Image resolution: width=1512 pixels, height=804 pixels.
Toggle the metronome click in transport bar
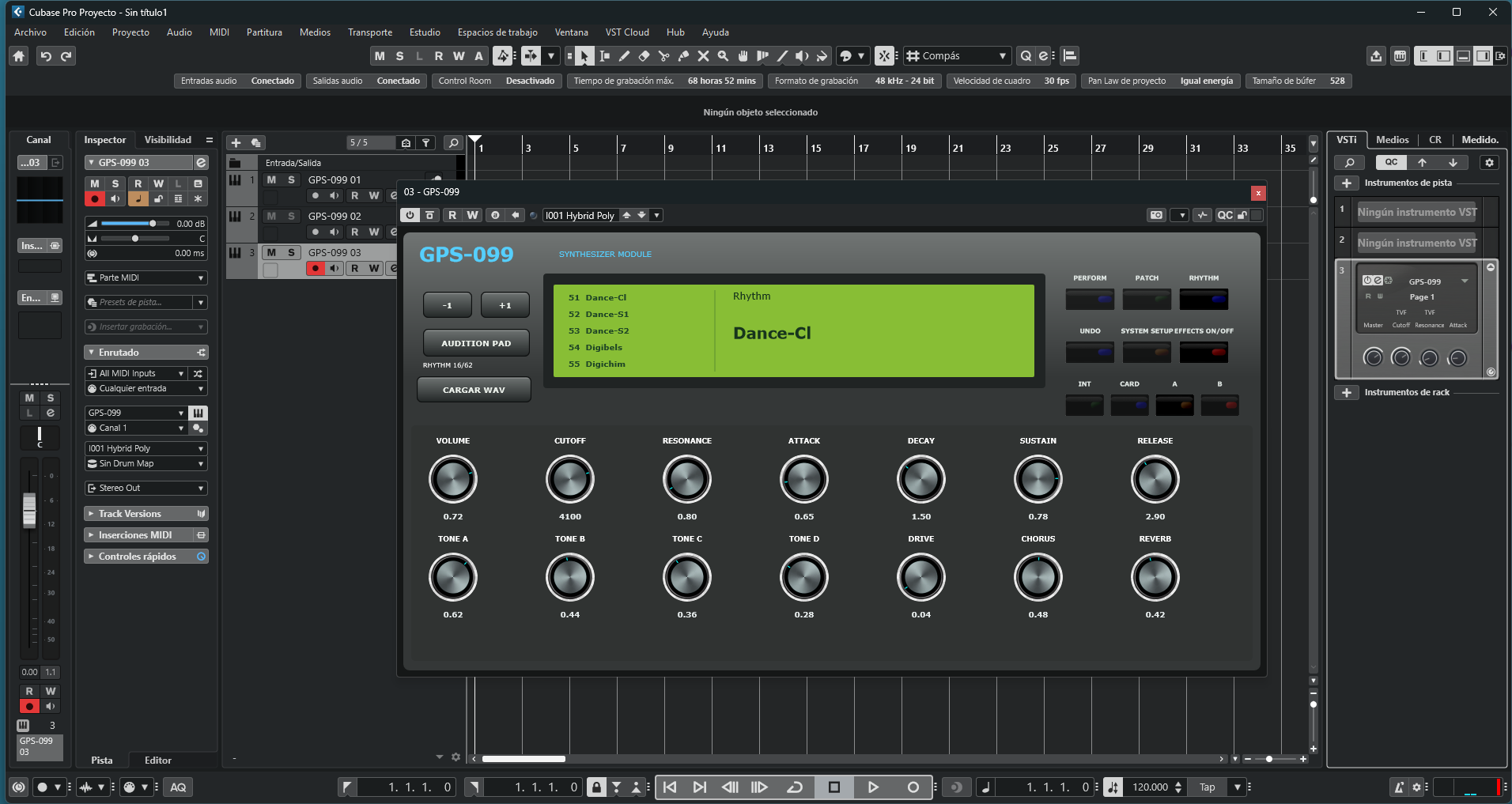1399,787
